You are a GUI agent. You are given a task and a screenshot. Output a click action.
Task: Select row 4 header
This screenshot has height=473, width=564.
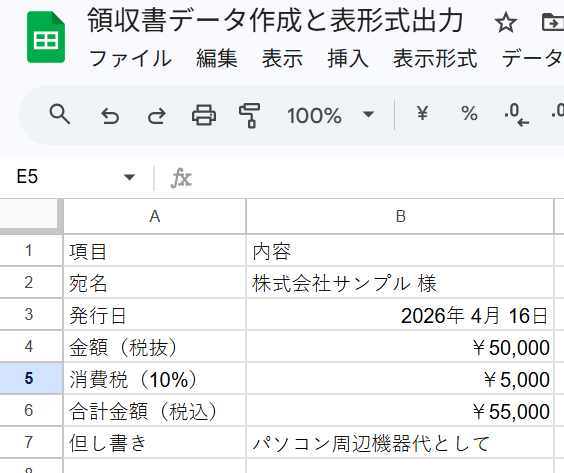pyautogui.click(x=31, y=346)
